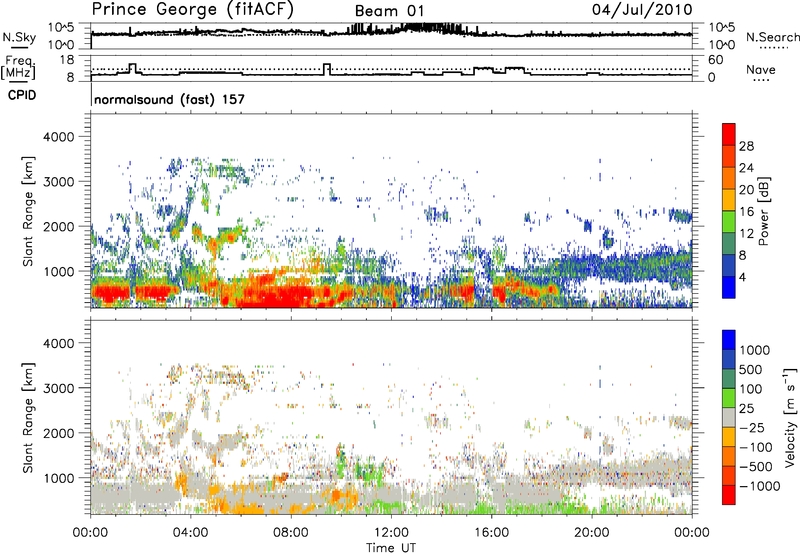Image resolution: width=800 pixels, height=554 pixels.
Task: Click the bright blue bottom Power swatch
Action: [x=729, y=287]
